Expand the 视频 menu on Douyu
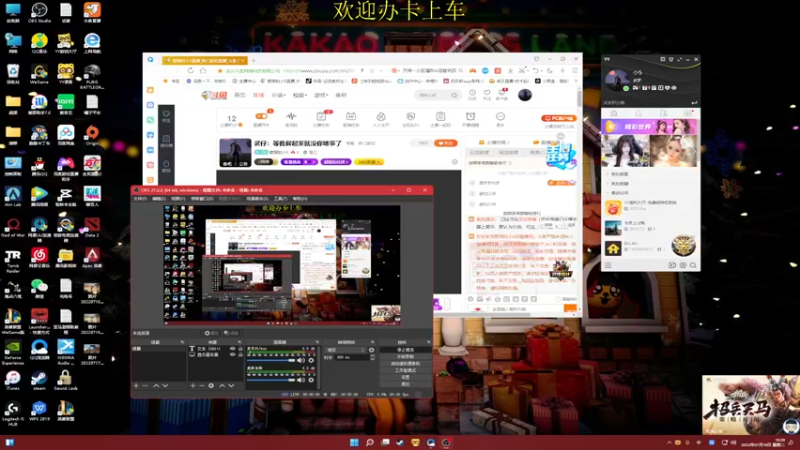 tap(299, 95)
